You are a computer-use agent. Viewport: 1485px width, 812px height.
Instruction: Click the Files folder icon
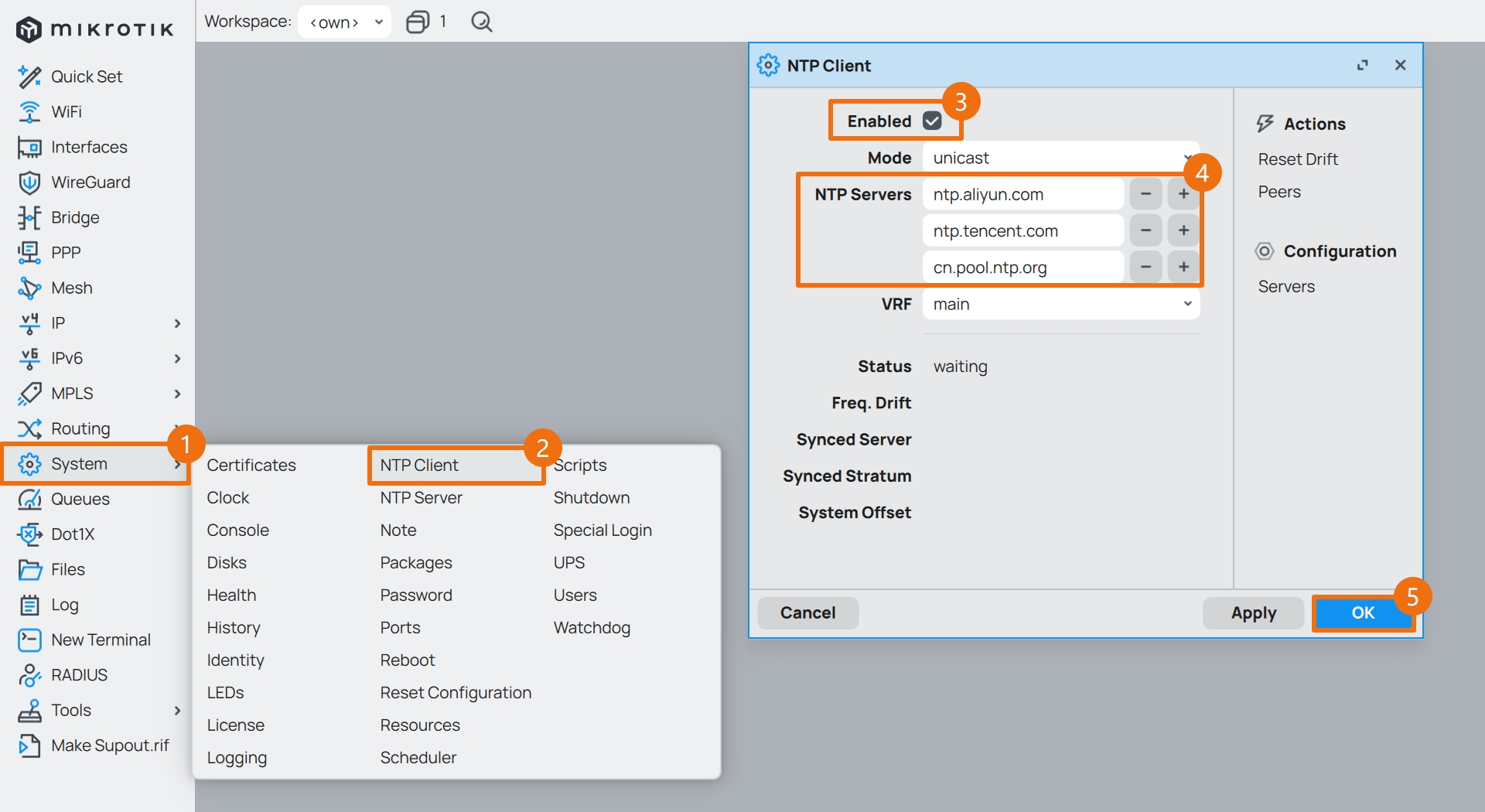coord(29,570)
